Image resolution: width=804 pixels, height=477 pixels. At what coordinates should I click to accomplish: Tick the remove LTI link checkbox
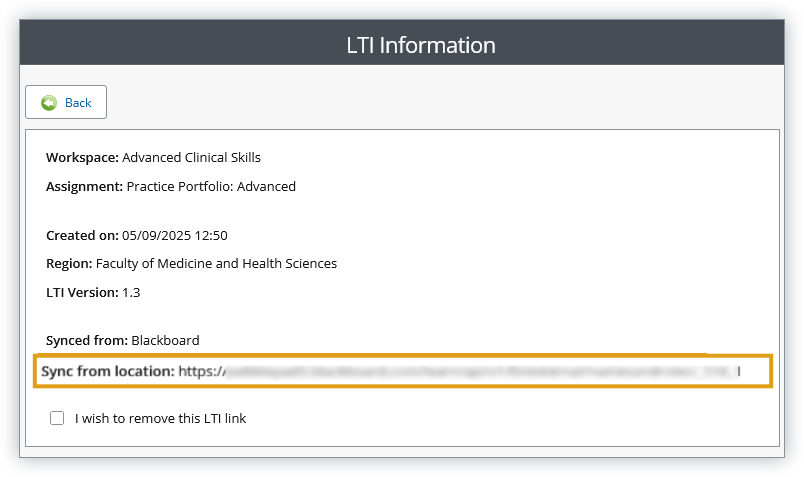click(57, 418)
